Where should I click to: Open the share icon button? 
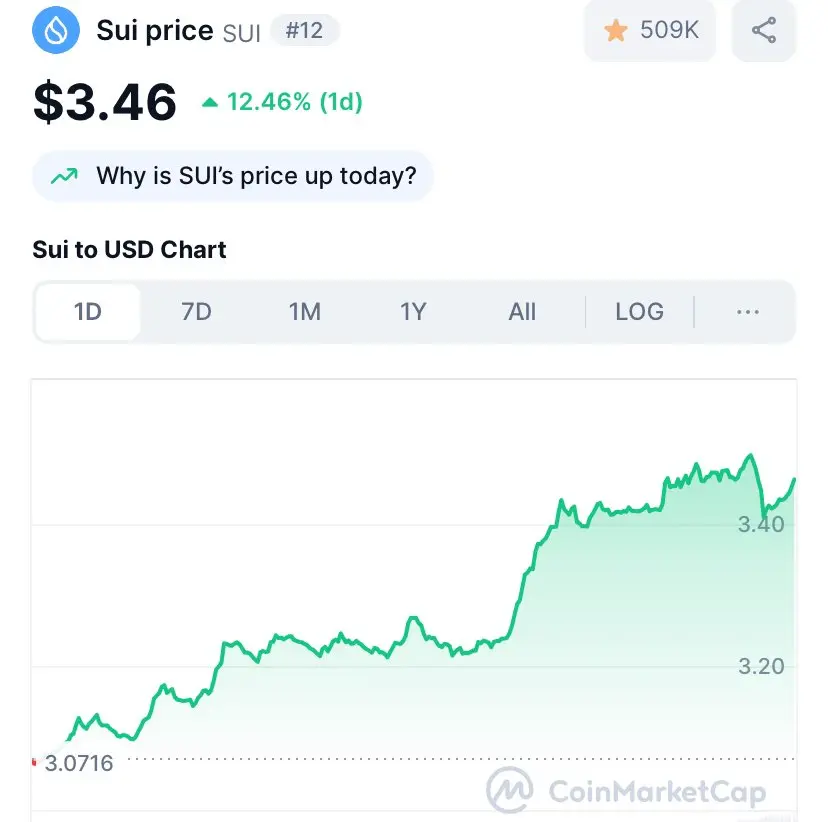[764, 30]
